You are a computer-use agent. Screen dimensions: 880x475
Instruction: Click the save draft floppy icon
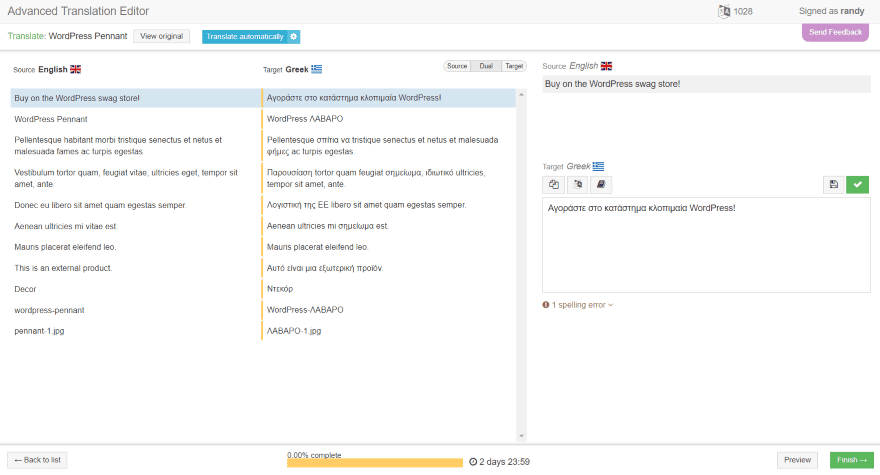[x=834, y=185]
